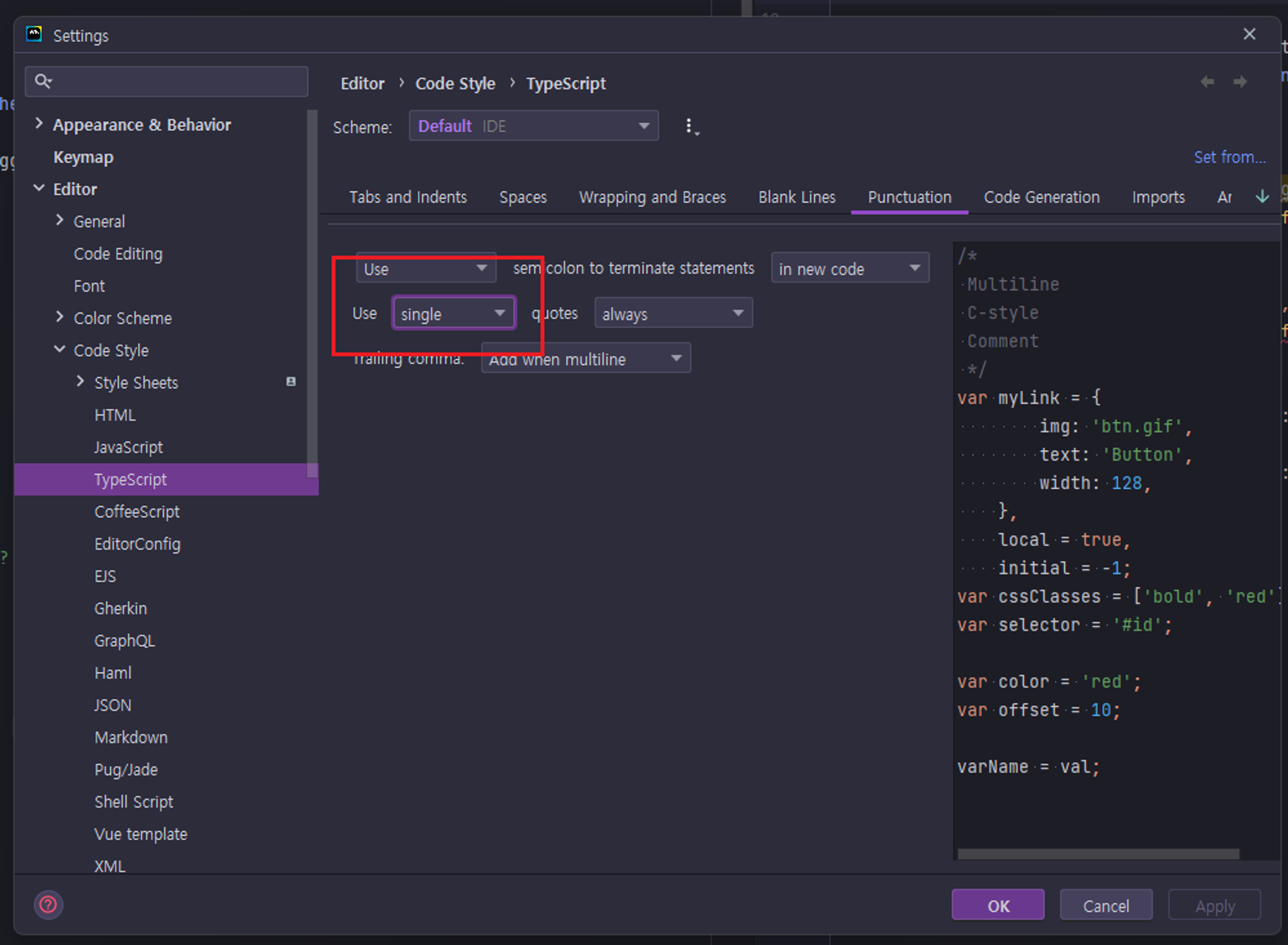Open single quotes type dropdown

click(x=453, y=314)
